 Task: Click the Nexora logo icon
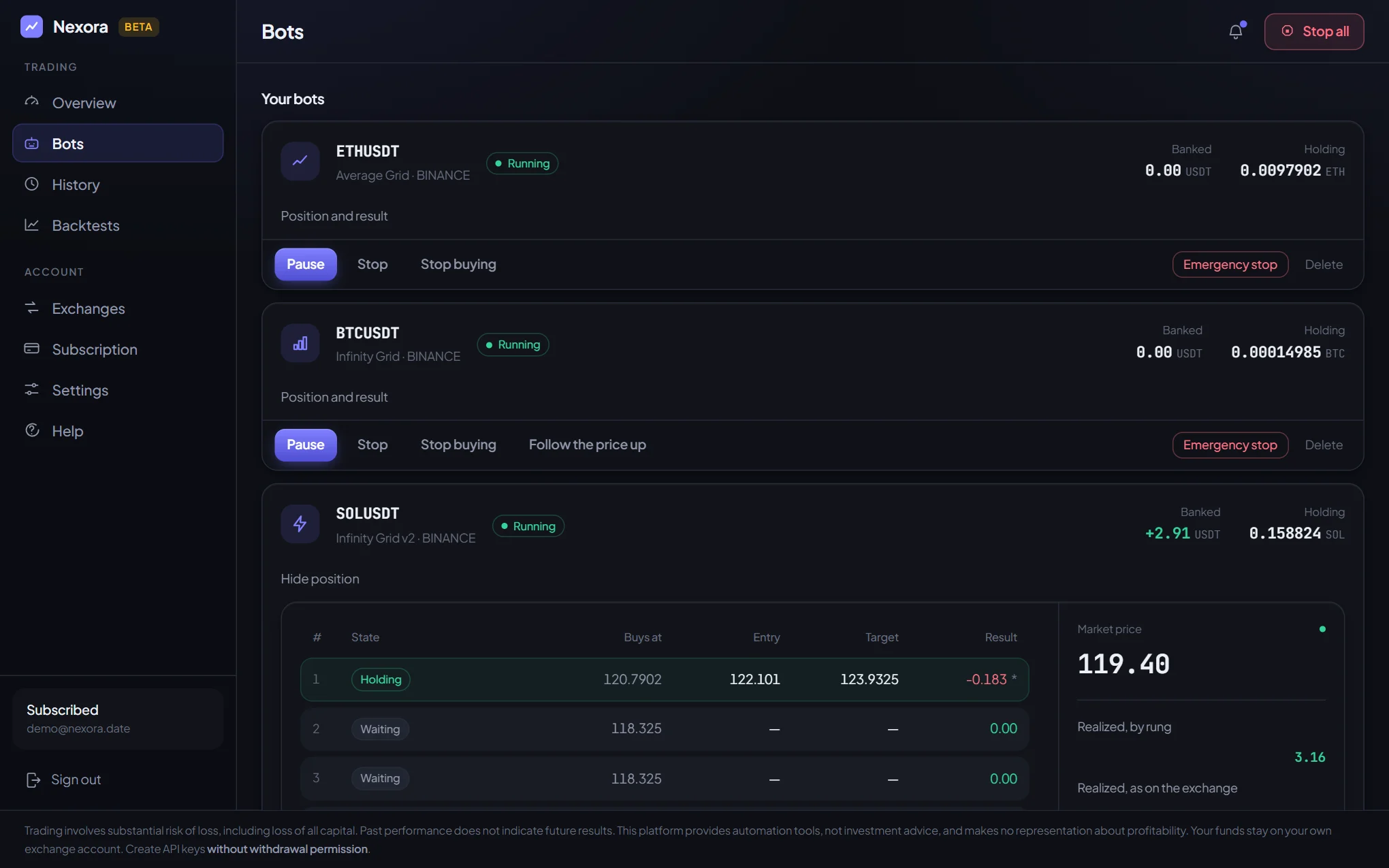point(32,27)
